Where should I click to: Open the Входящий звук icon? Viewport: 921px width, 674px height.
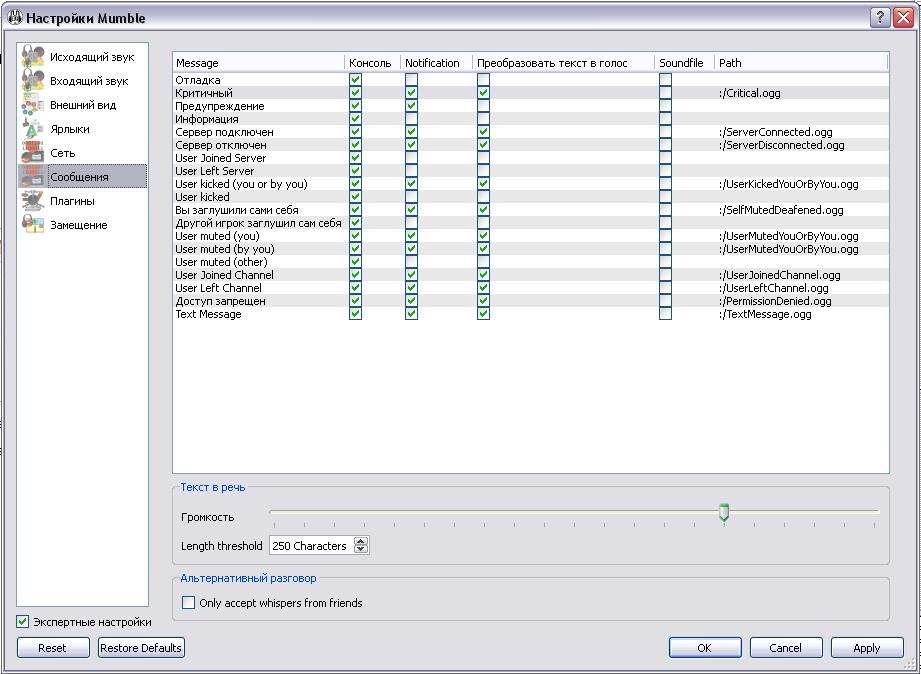pos(33,81)
